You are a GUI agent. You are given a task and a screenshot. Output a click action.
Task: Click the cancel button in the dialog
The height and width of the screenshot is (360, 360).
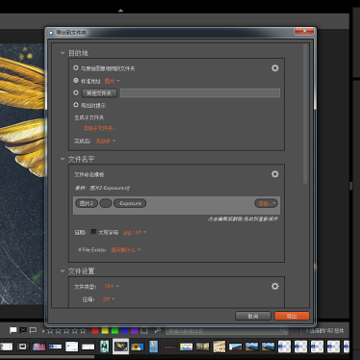click(x=253, y=316)
